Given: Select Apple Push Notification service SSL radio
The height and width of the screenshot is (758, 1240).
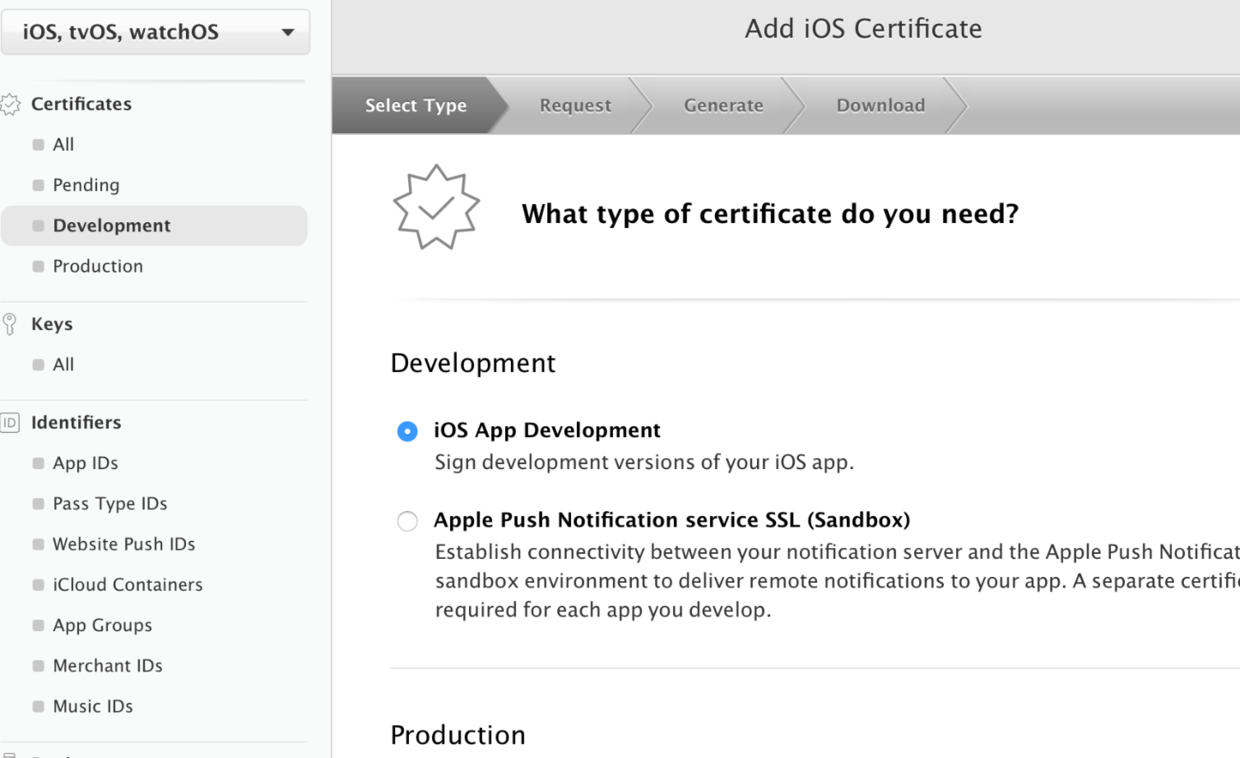Looking at the screenshot, I should [x=407, y=521].
